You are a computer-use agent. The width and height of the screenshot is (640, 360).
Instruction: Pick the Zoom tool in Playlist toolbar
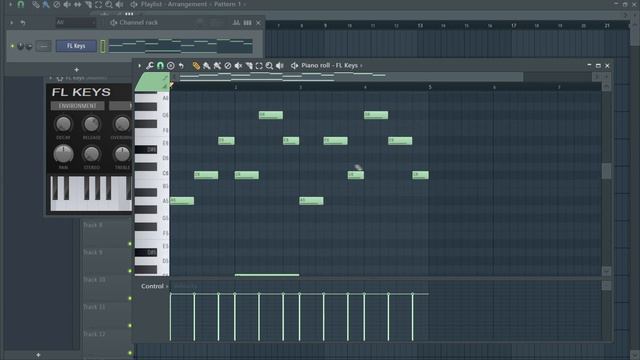pos(109,4)
